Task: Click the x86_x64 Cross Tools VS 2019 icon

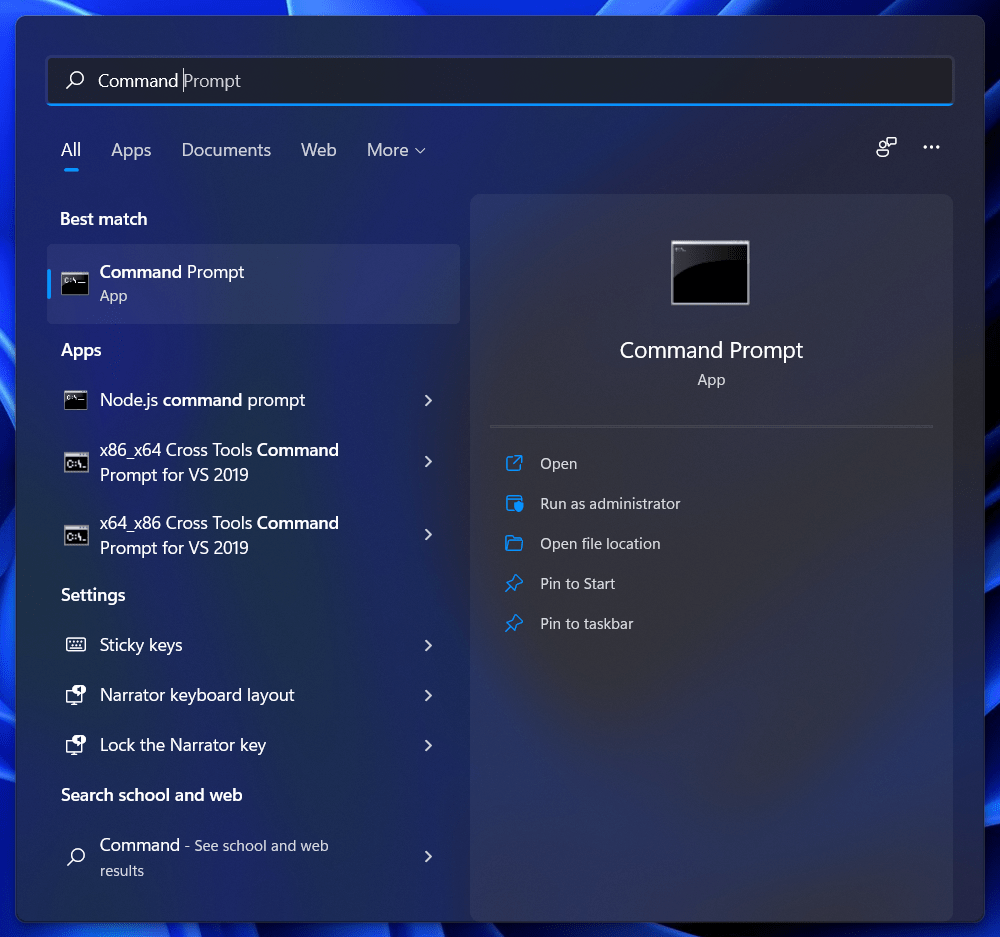Action: [x=75, y=462]
